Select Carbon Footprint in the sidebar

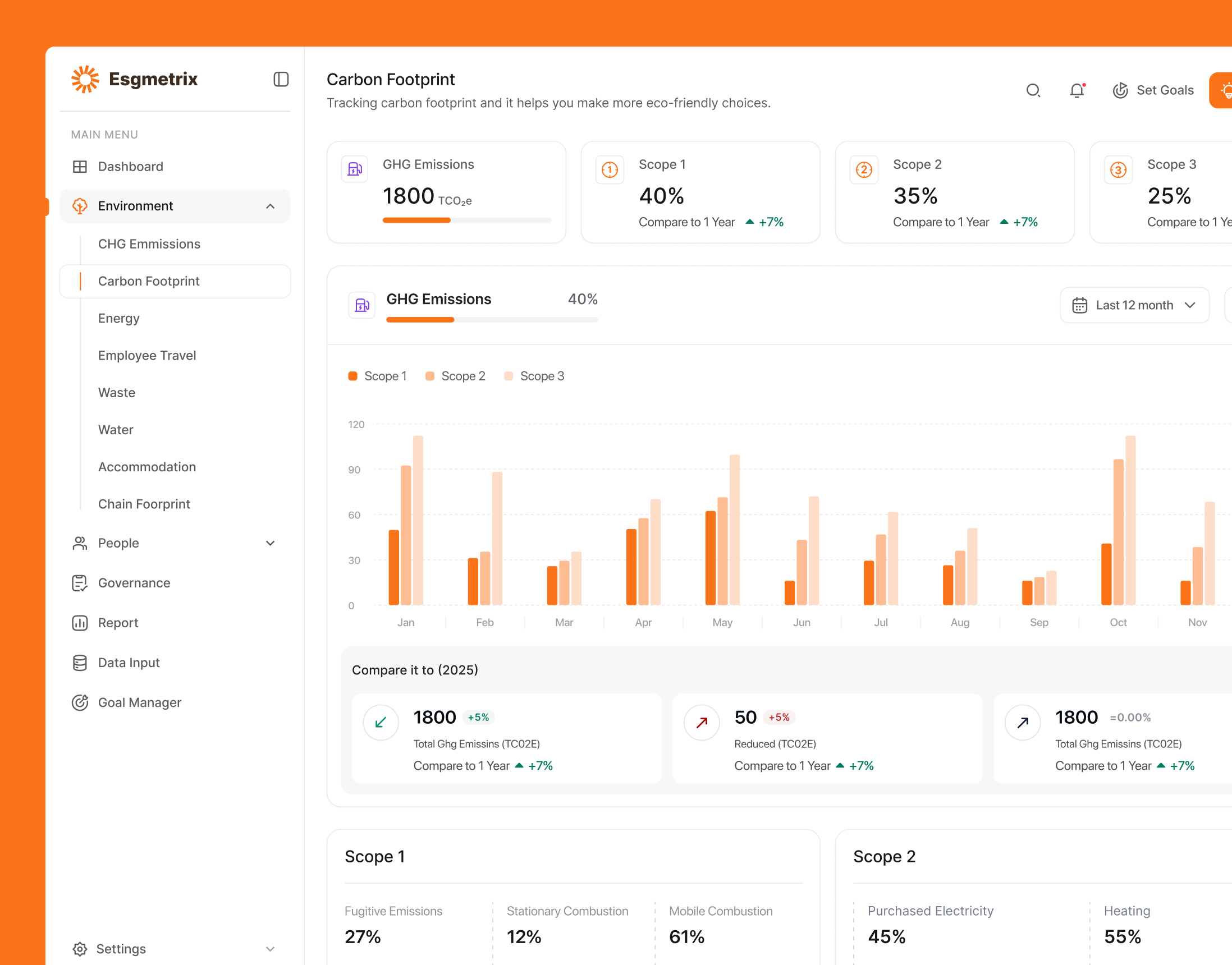(149, 281)
